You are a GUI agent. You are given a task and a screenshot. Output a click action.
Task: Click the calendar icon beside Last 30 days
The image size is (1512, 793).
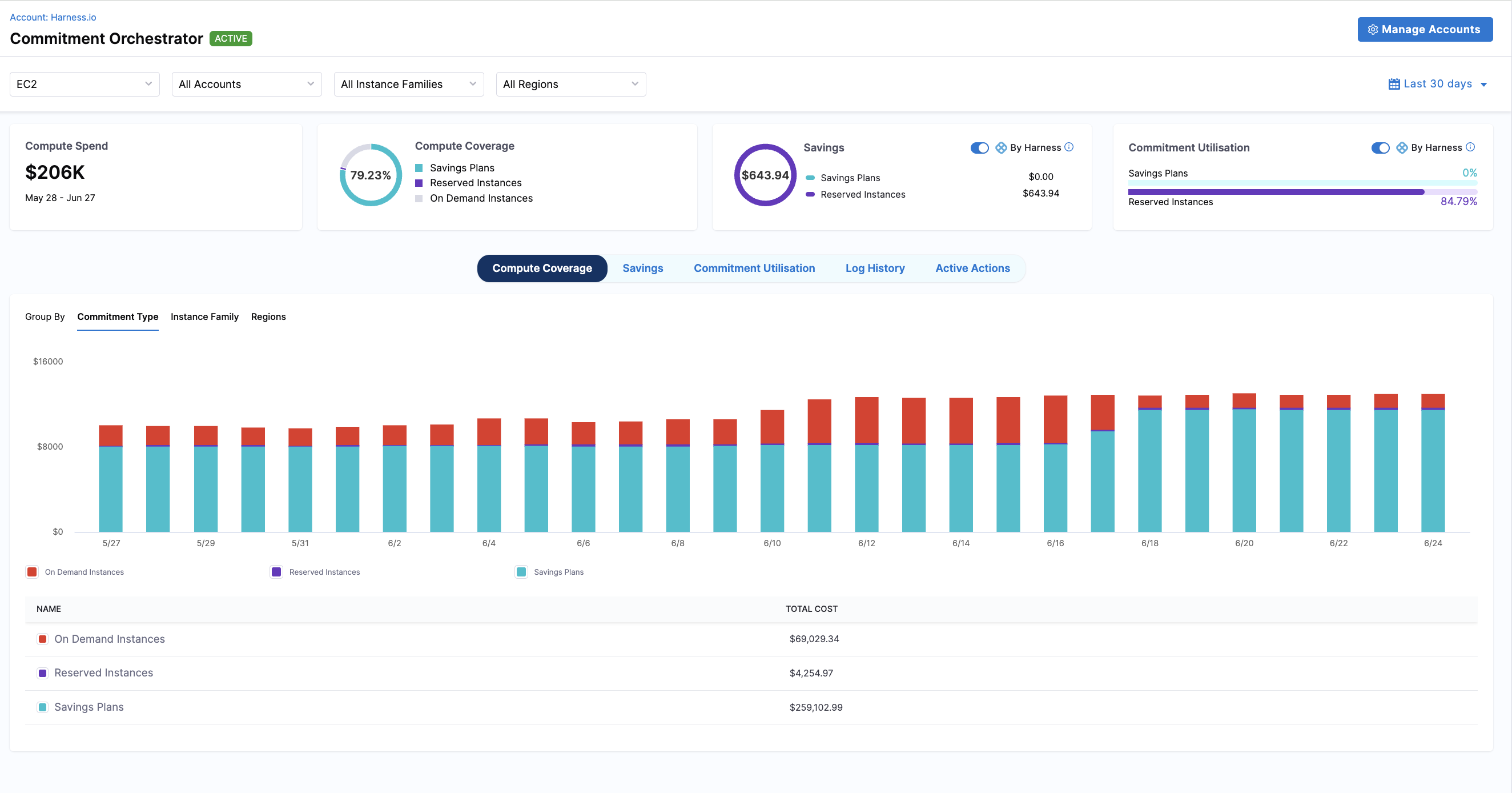point(1393,84)
